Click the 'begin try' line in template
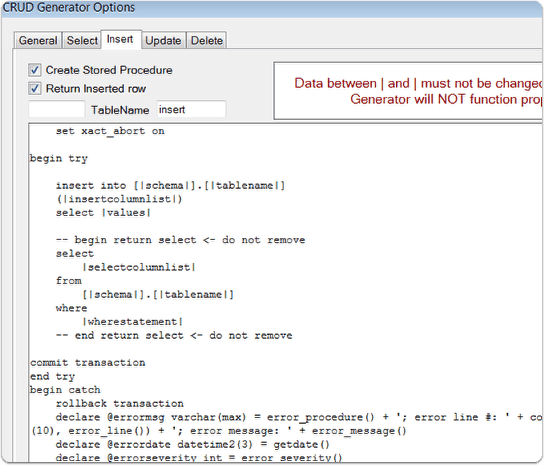544x465 pixels. [59, 159]
